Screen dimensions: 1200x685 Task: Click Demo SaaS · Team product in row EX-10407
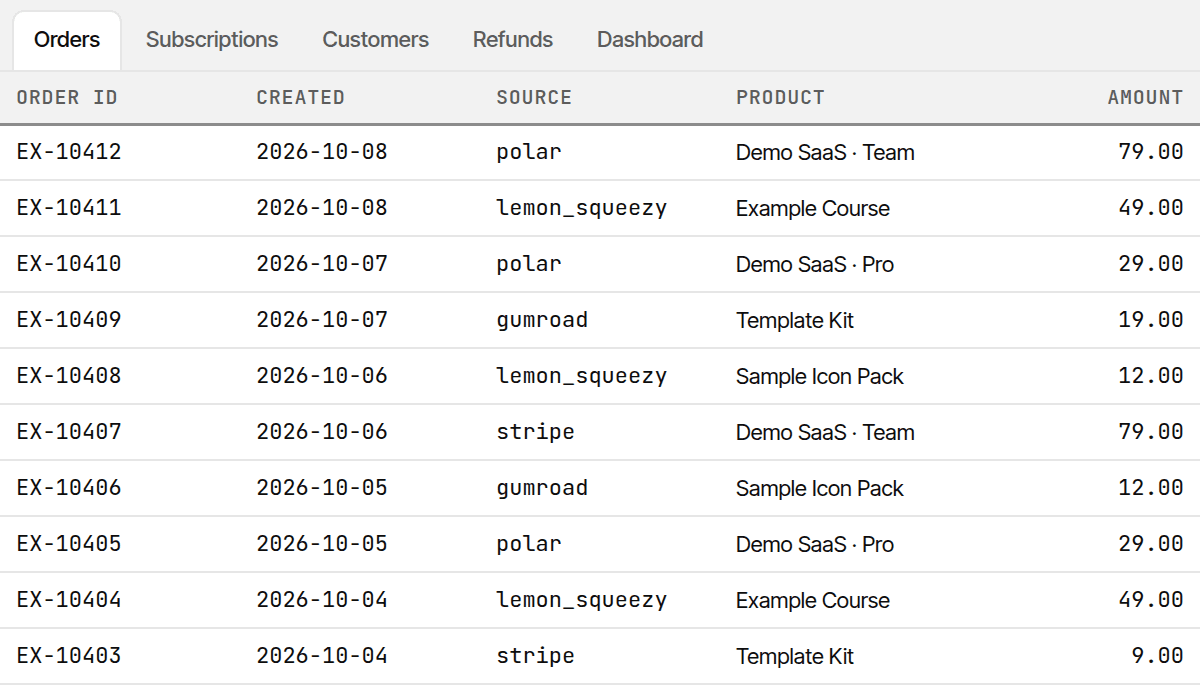825,432
